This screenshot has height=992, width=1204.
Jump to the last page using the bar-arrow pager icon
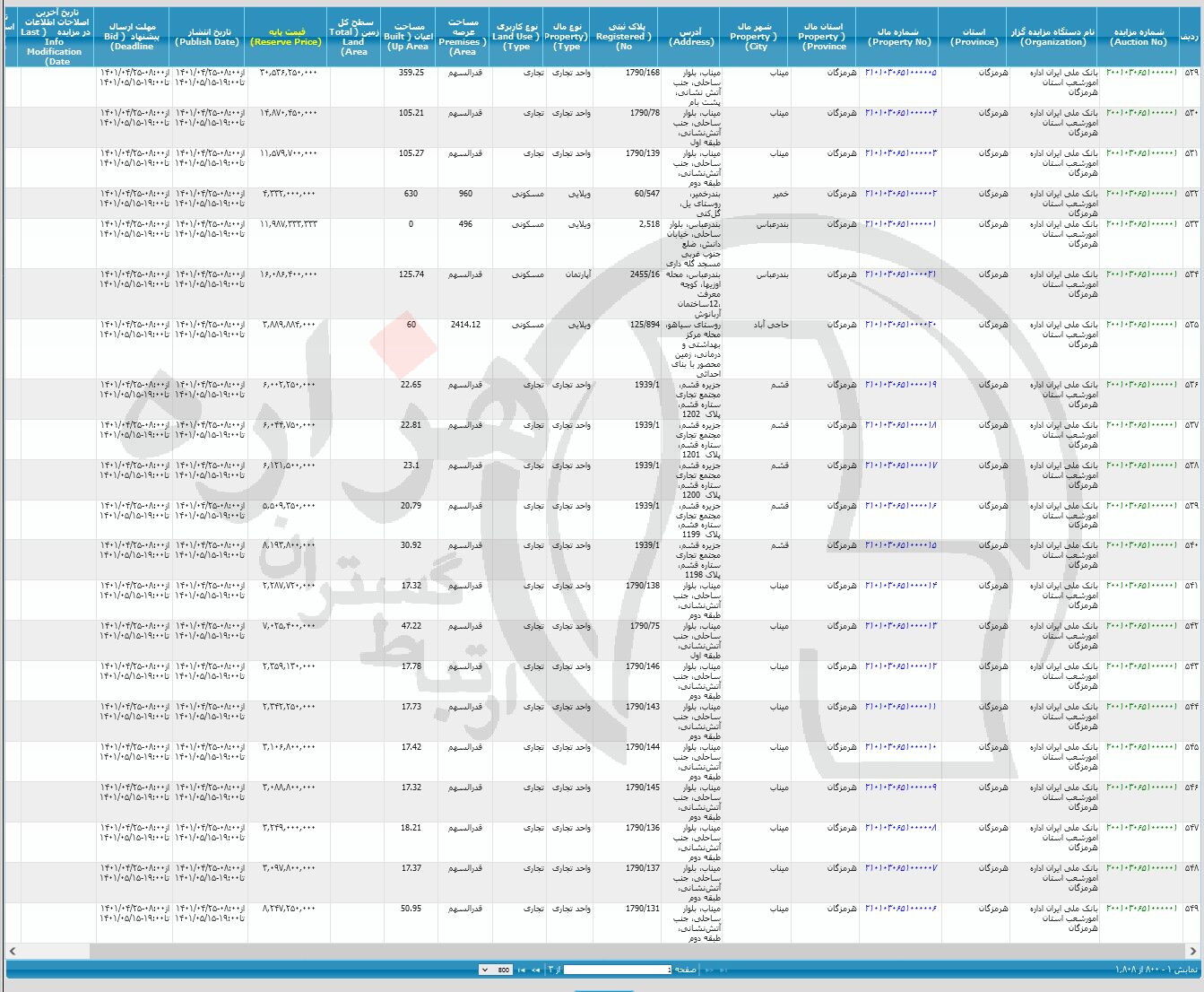(x=522, y=970)
